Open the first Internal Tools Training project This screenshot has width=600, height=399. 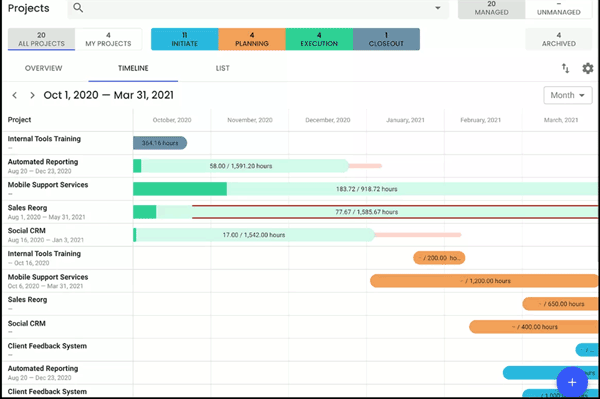(x=44, y=139)
